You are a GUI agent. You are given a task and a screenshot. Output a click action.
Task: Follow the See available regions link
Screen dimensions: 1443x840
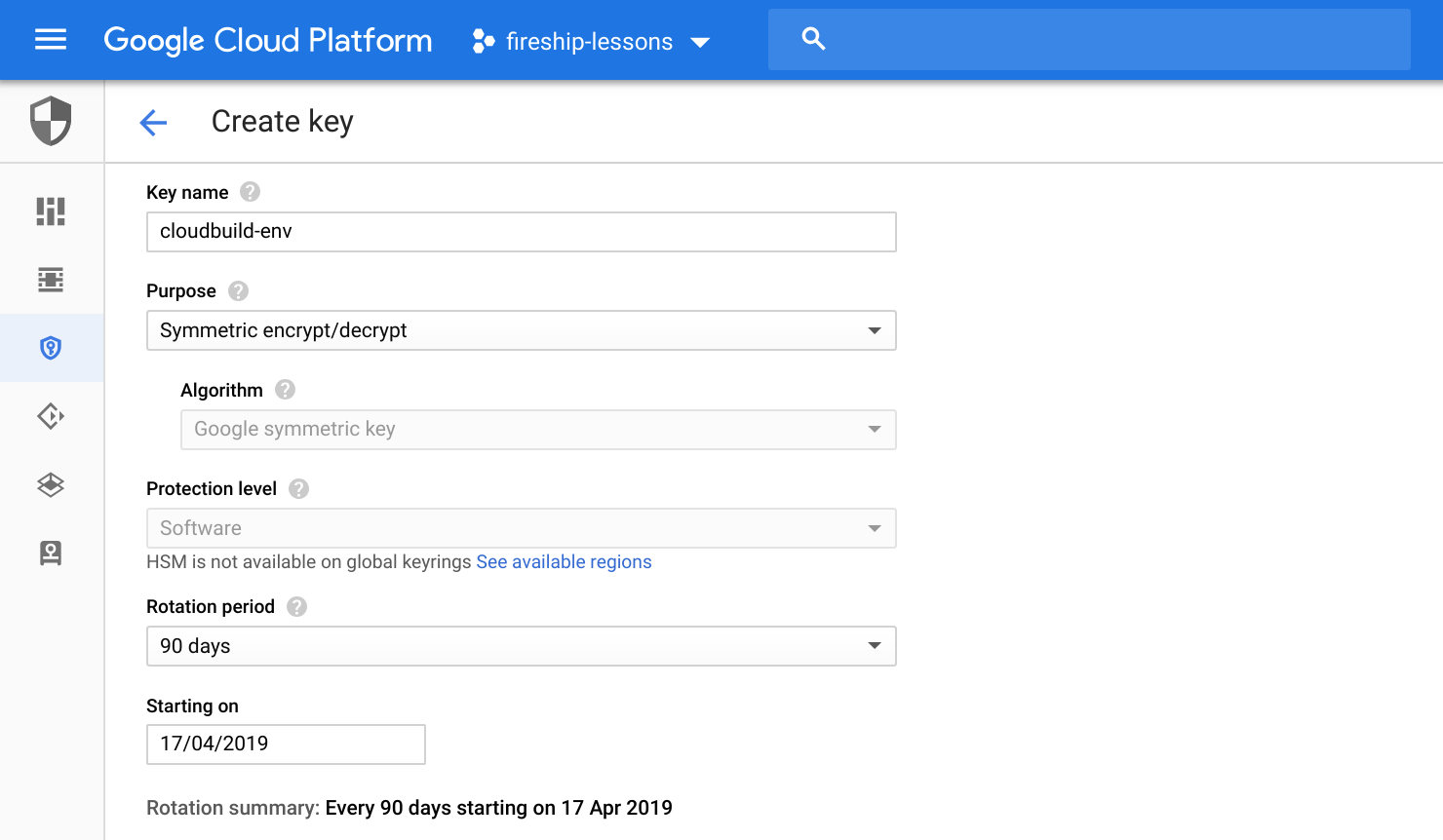point(564,562)
